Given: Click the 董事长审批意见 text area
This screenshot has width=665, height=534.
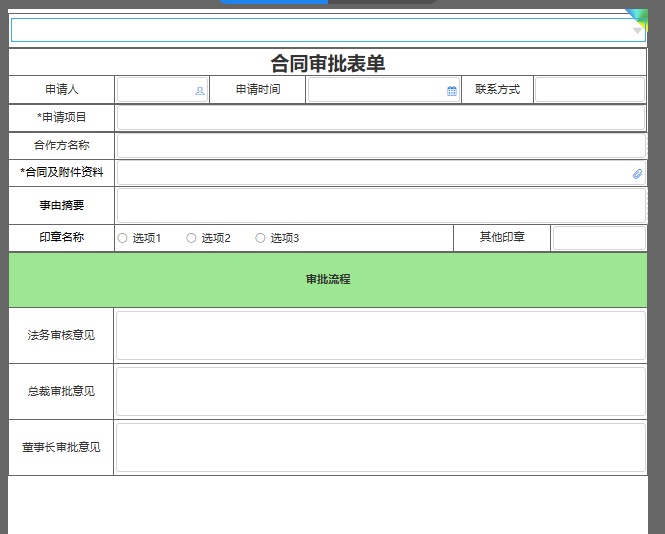Looking at the screenshot, I should click(x=381, y=447).
